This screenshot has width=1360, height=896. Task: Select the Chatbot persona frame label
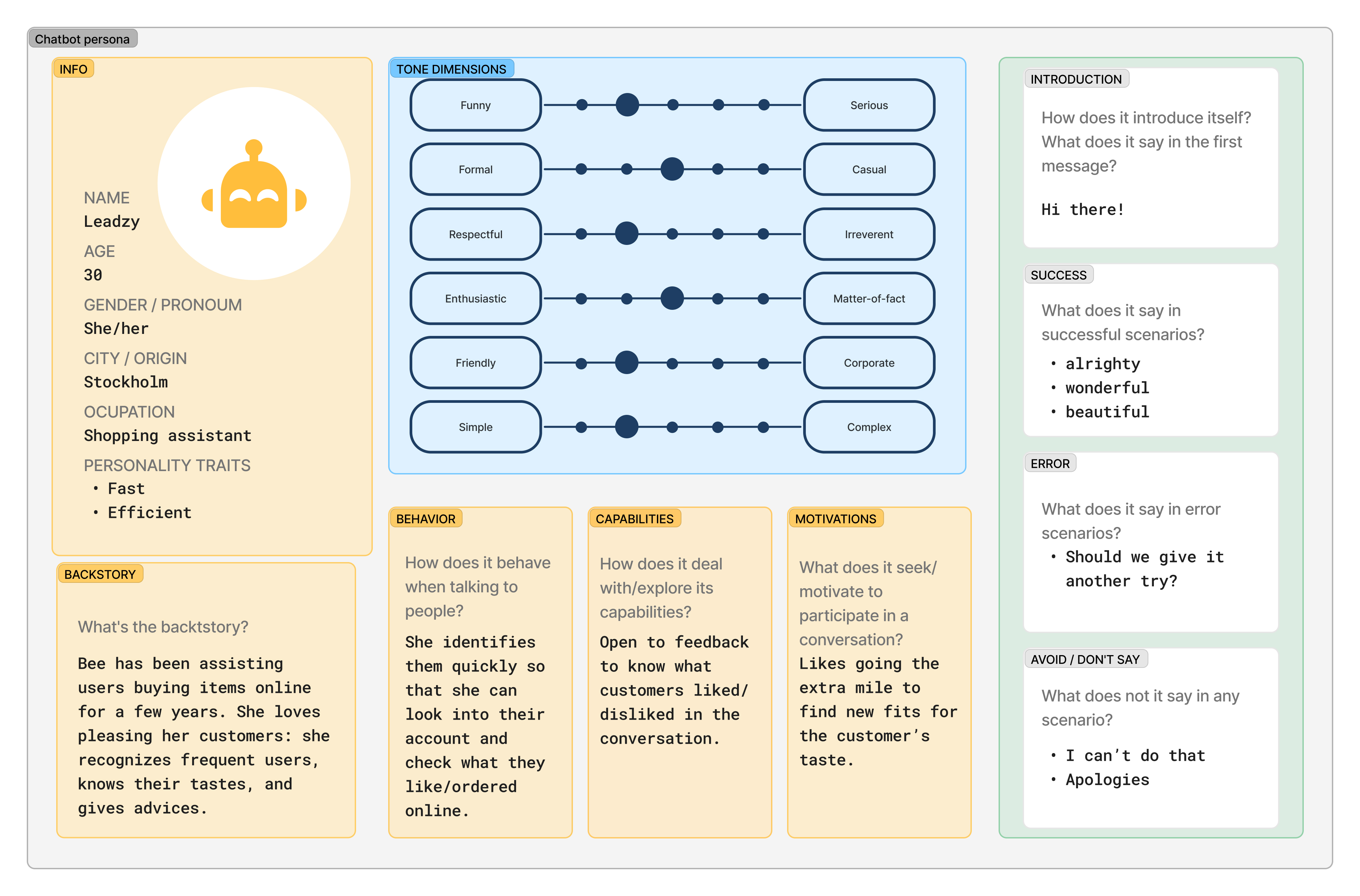pos(82,39)
